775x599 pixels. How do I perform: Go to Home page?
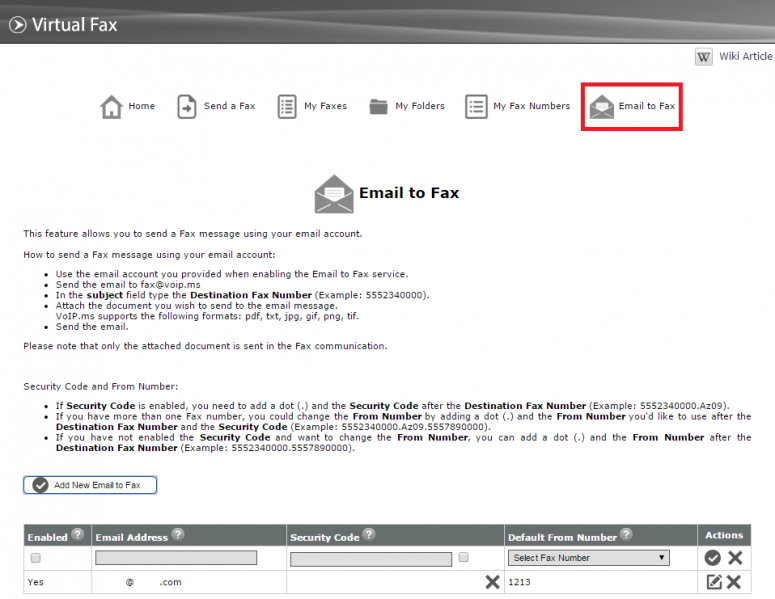click(141, 106)
